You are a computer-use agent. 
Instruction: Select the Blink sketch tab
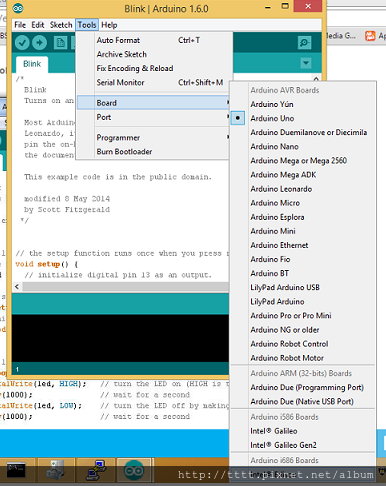coord(32,64)
